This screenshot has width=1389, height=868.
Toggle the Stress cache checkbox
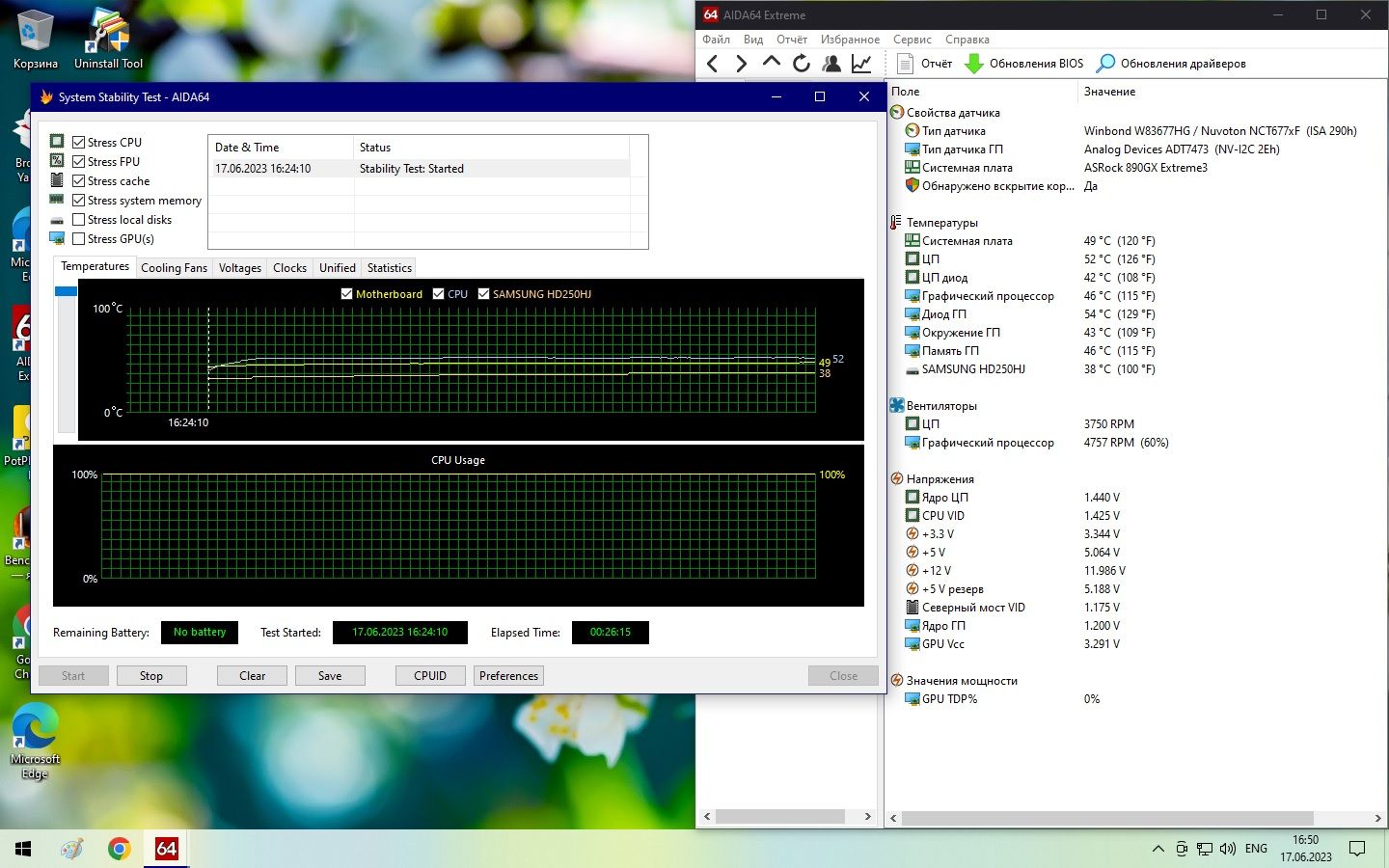click(79, 180)
